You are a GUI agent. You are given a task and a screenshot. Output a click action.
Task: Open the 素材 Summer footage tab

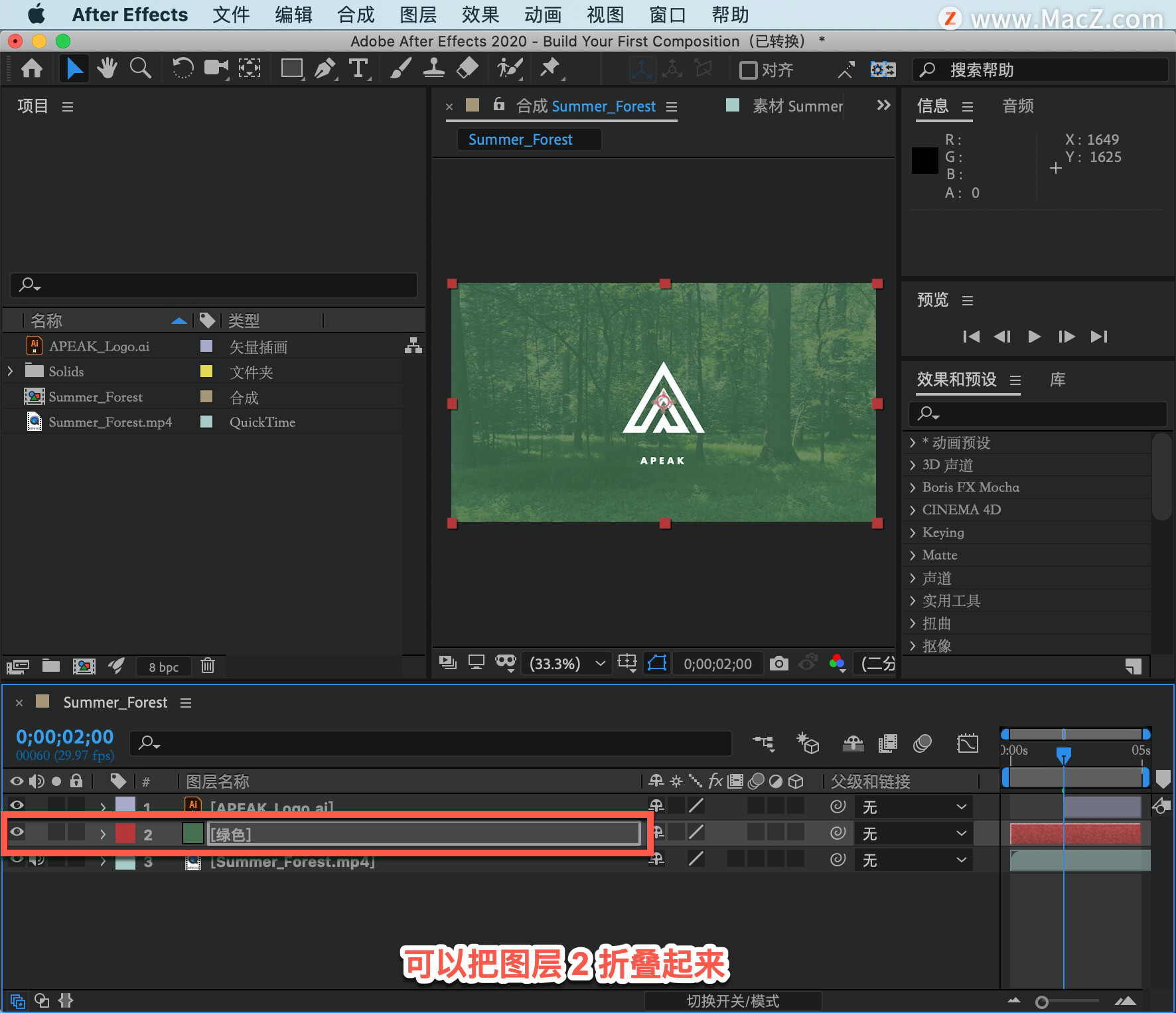797,106
